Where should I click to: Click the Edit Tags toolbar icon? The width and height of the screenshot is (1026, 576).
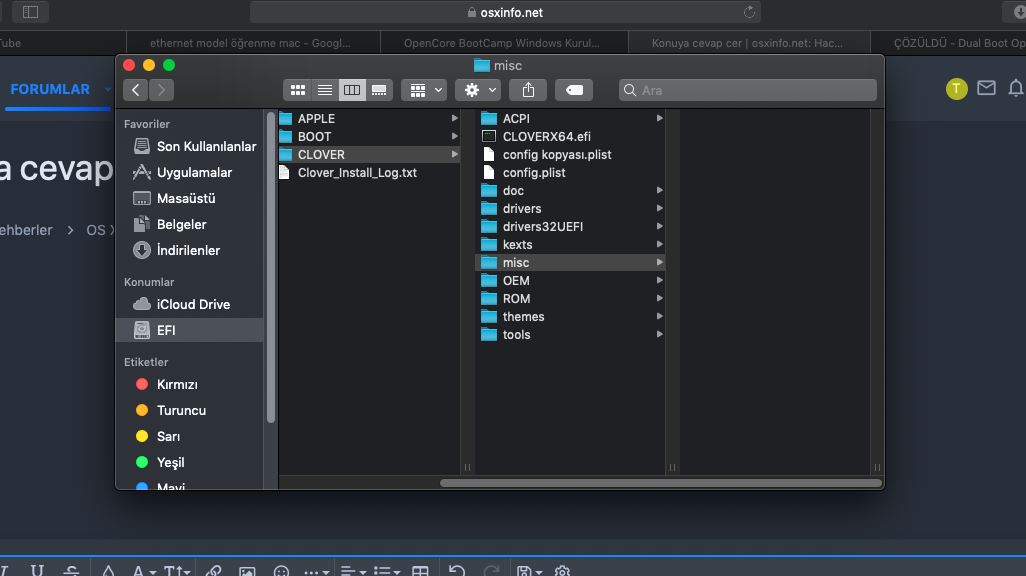click(574, 90)
